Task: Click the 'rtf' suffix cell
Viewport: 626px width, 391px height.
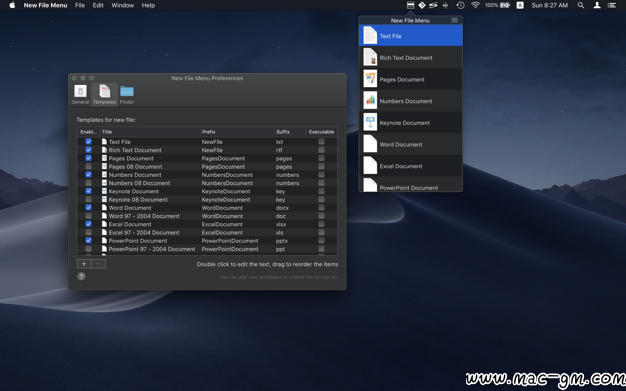Action: click(x=279, y=150)
